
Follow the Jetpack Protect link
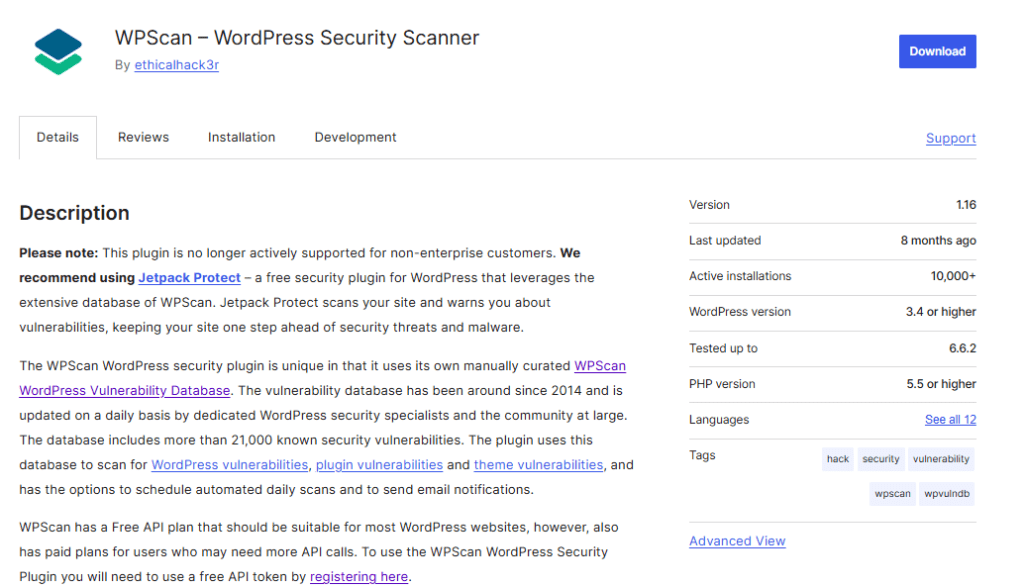(x=189, y=278)
